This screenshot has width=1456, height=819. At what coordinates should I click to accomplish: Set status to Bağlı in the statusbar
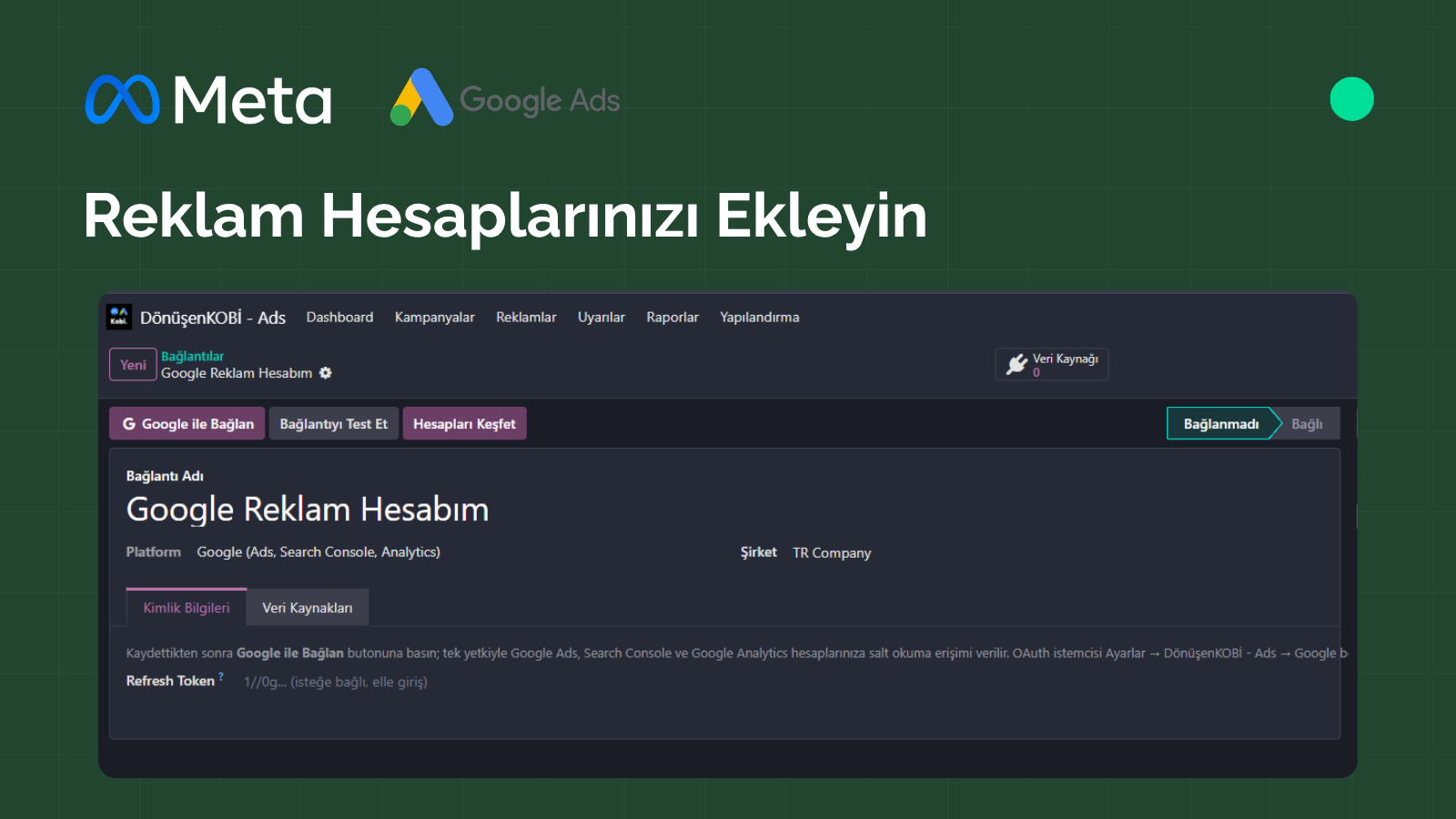pos(1308,424)
